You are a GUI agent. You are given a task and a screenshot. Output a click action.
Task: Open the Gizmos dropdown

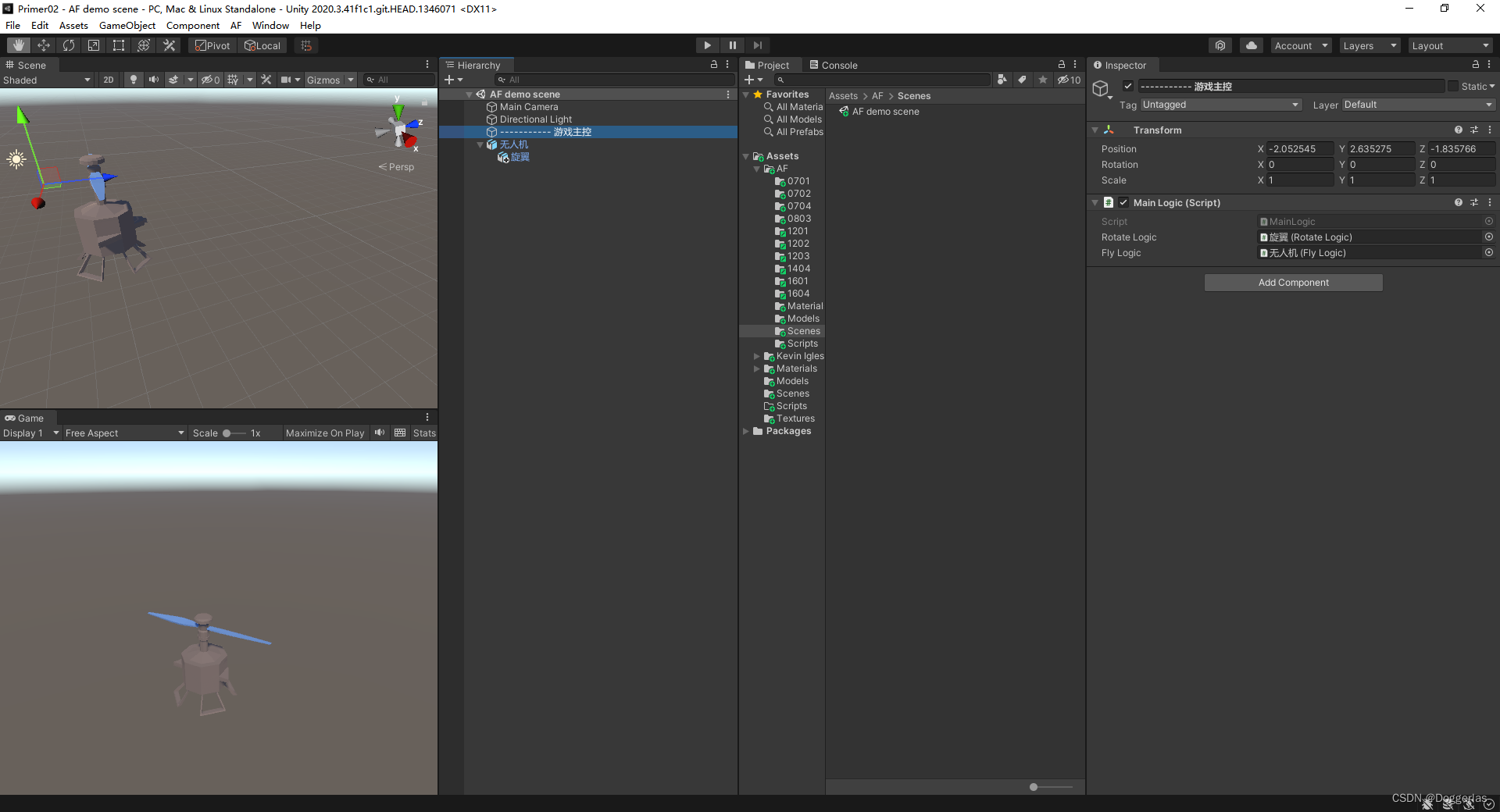click(330, 80)
